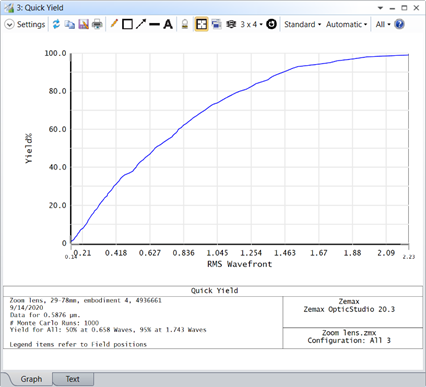Switch to the Graph tab
Screen dimensions: 426x387
pos(31,379)
